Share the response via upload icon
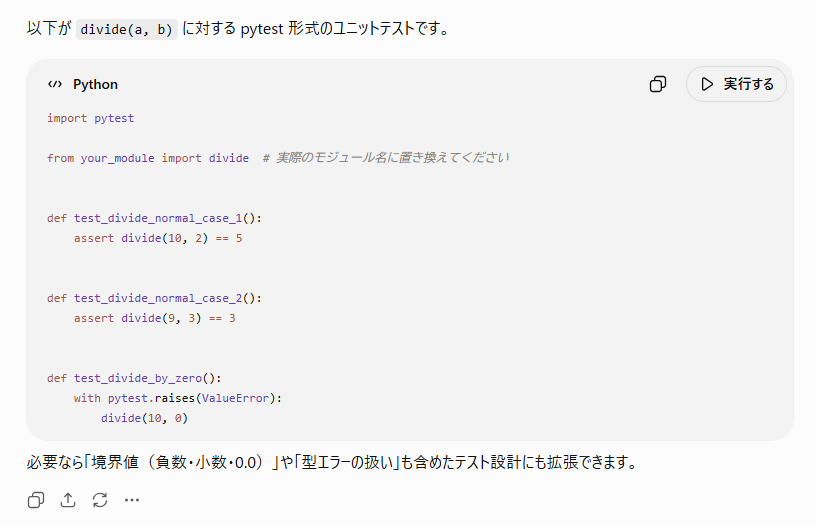 click(x=68, y=500)
